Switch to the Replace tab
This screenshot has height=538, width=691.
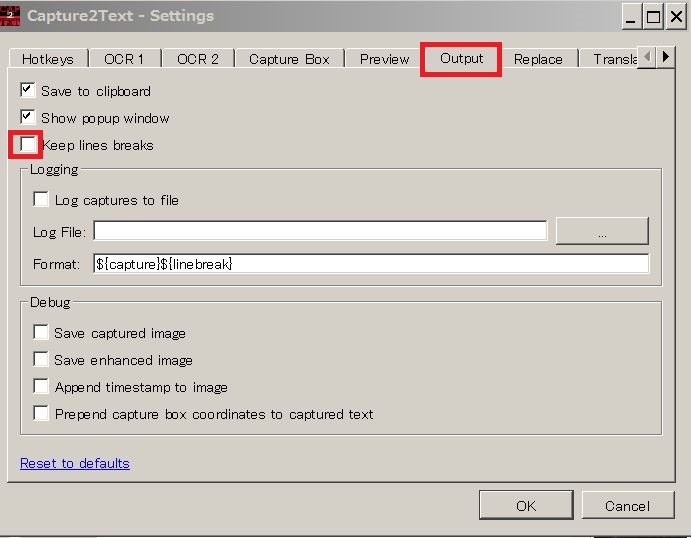538,59
